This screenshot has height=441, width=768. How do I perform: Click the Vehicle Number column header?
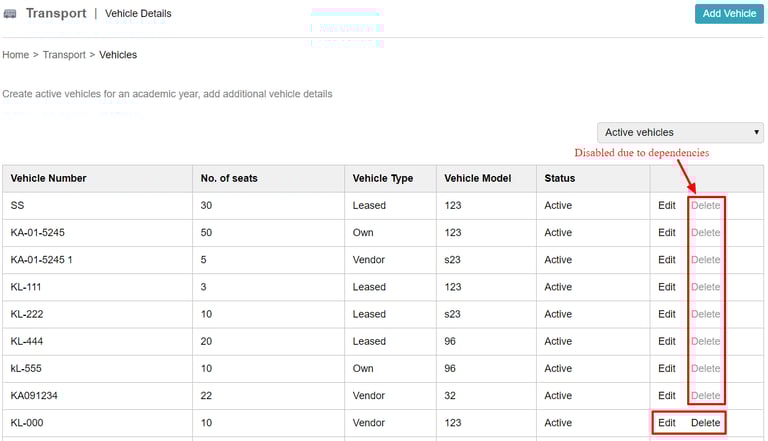coord(48,178)
